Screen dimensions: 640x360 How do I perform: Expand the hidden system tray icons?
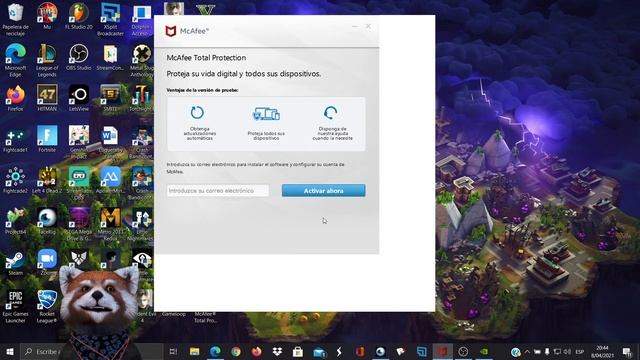(527, 351)
